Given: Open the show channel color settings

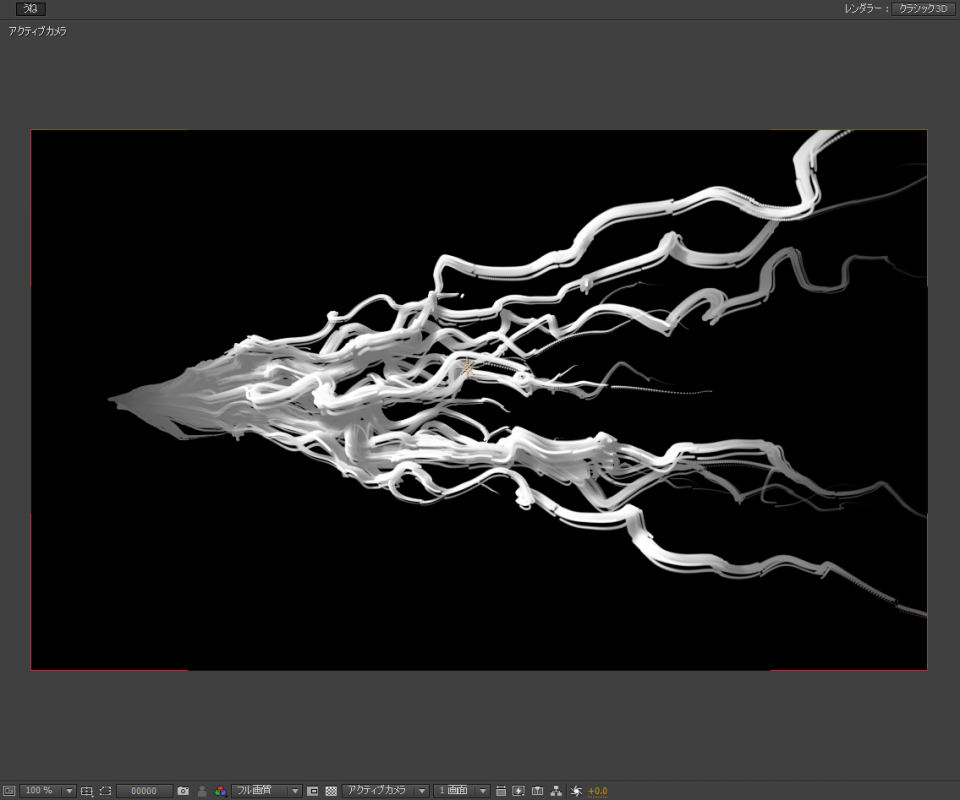Looking at the screenshot, I should [221, 791].
